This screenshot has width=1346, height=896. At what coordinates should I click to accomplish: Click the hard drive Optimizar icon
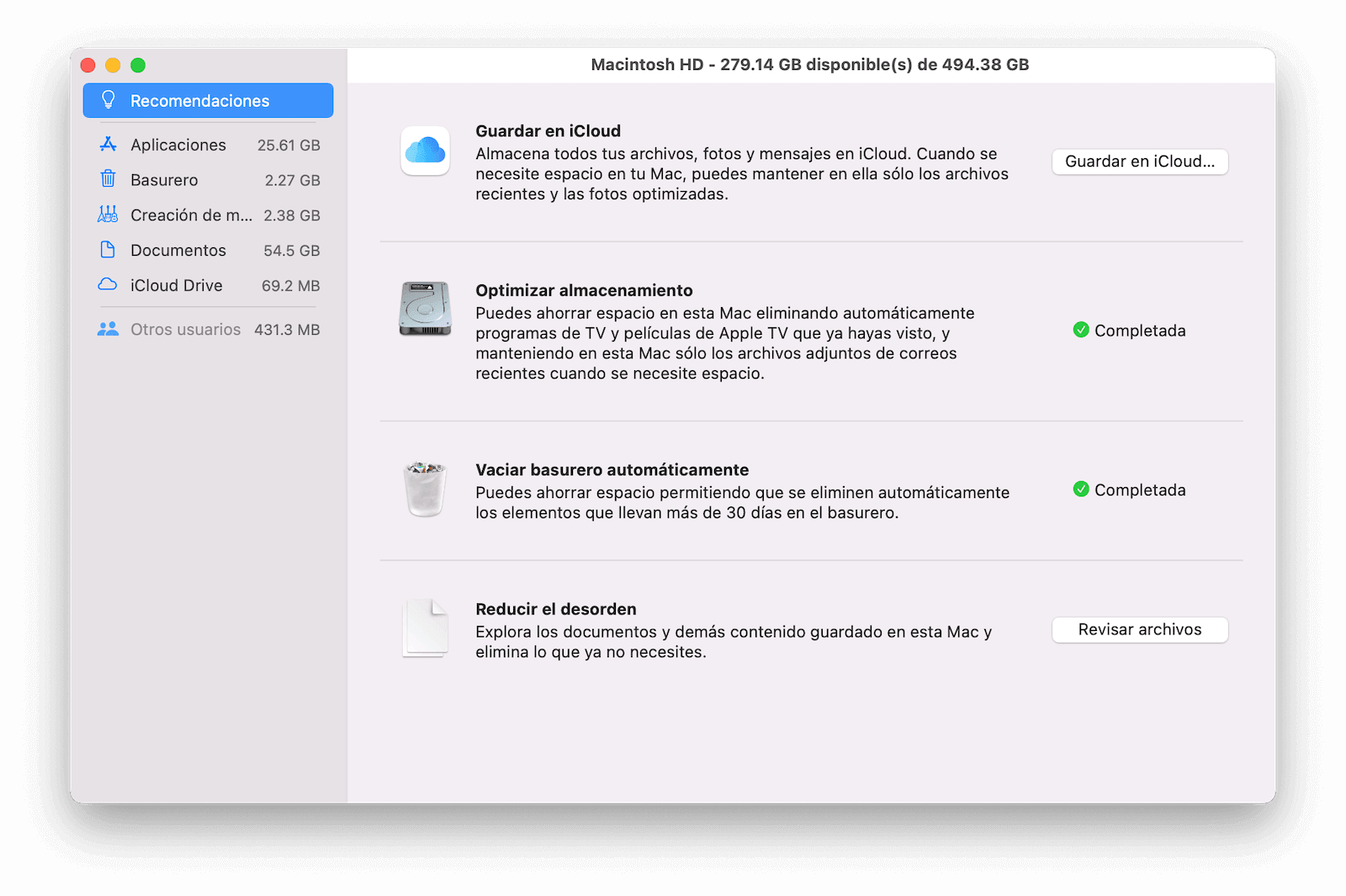tap(425, 309)
